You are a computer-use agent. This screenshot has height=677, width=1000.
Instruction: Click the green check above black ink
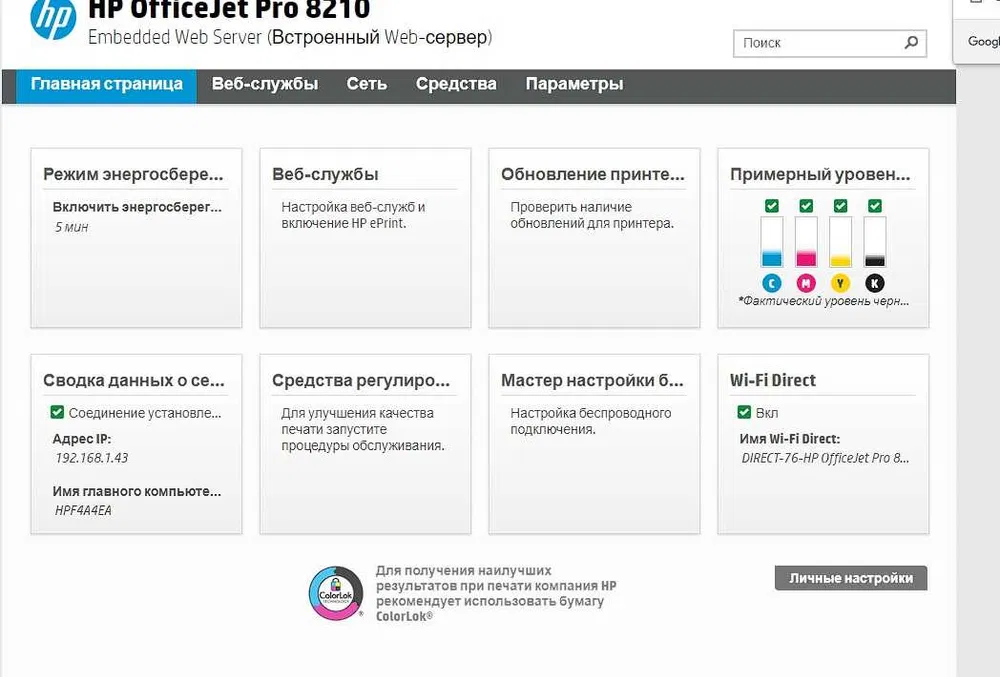(875, 206)
